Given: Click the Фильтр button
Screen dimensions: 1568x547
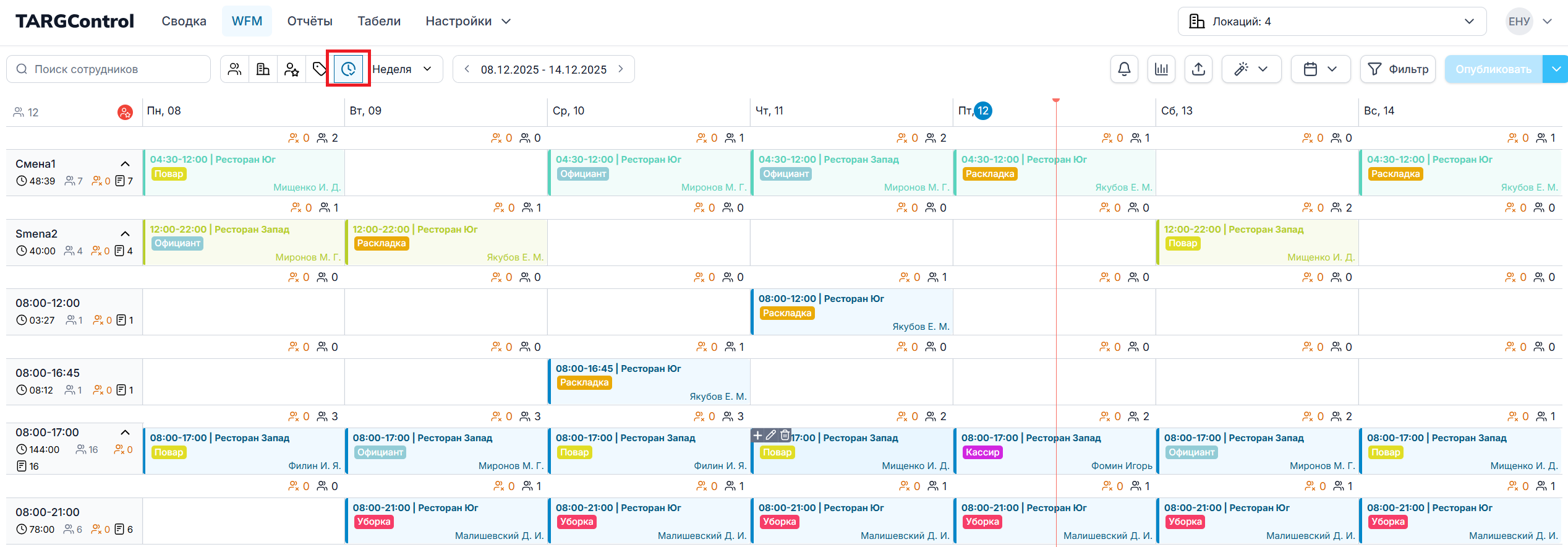Looking at the screenshot, I should [1397, 69].
